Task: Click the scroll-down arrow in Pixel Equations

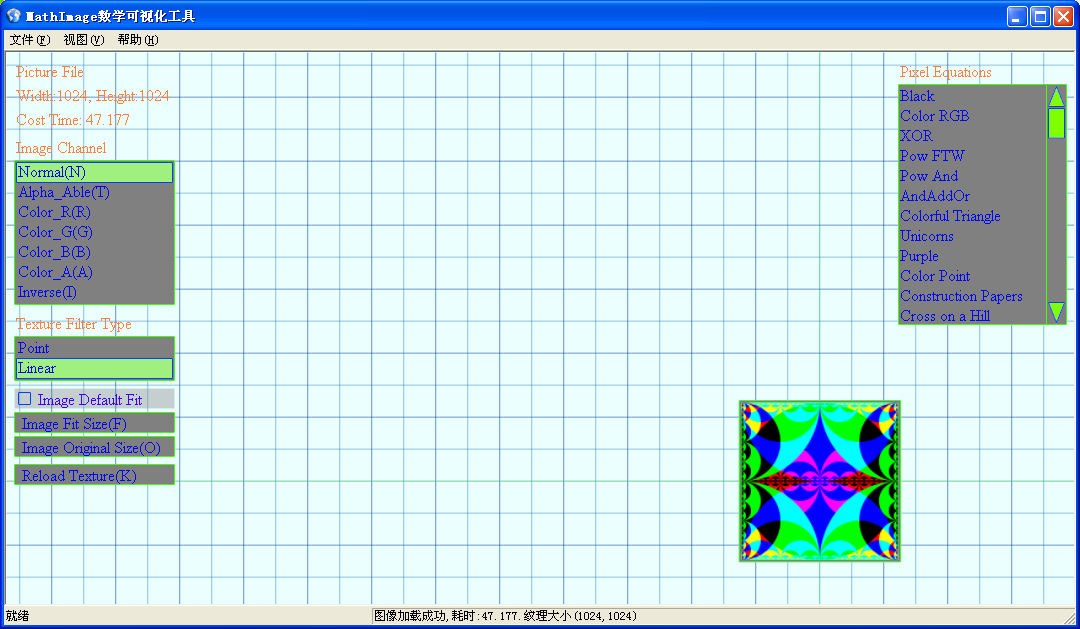Action: 1056,311
